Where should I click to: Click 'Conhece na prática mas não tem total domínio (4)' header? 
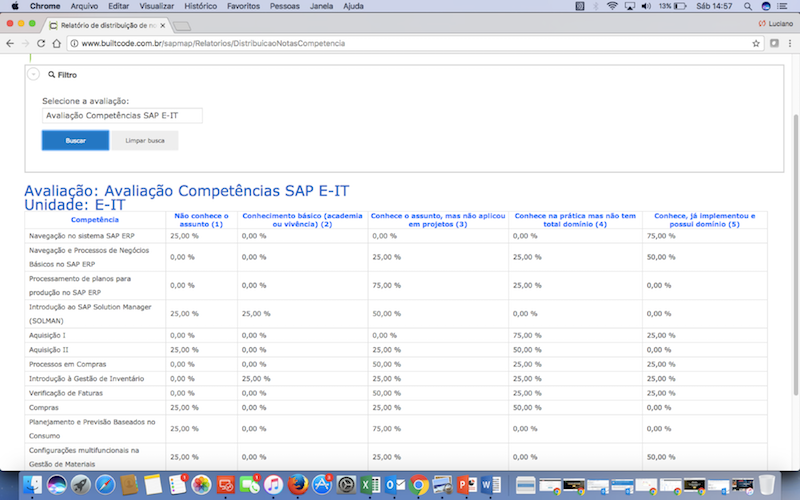(575, 220)
